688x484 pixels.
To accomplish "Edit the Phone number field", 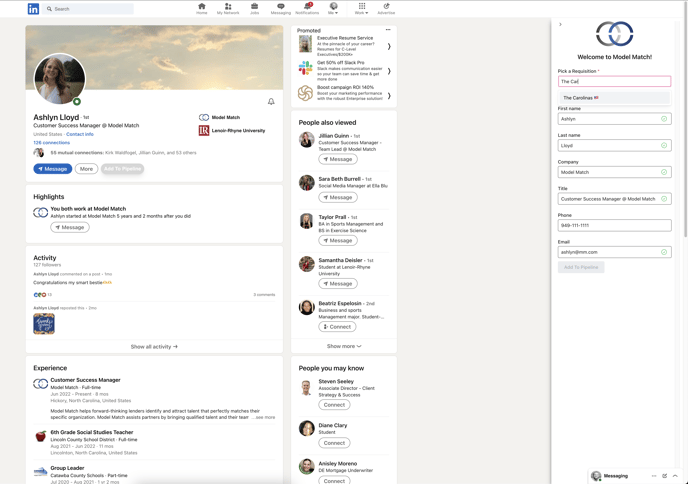I will pyautogui.click(x=614, y=226).
